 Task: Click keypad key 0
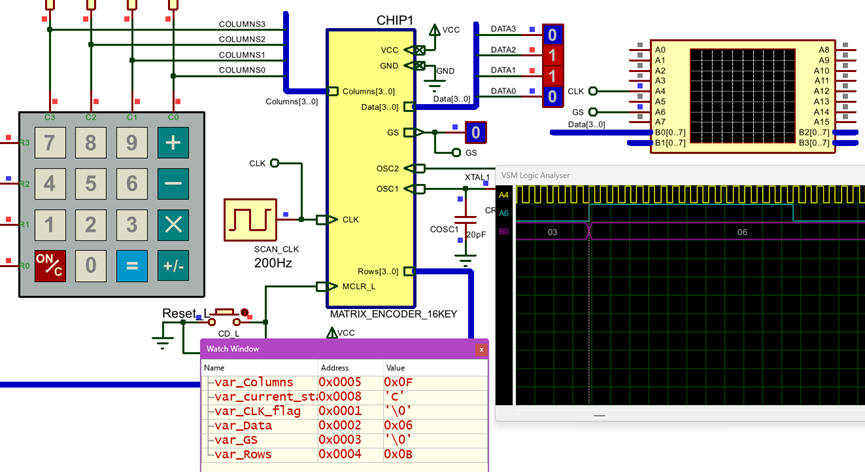tap(91, 266)
